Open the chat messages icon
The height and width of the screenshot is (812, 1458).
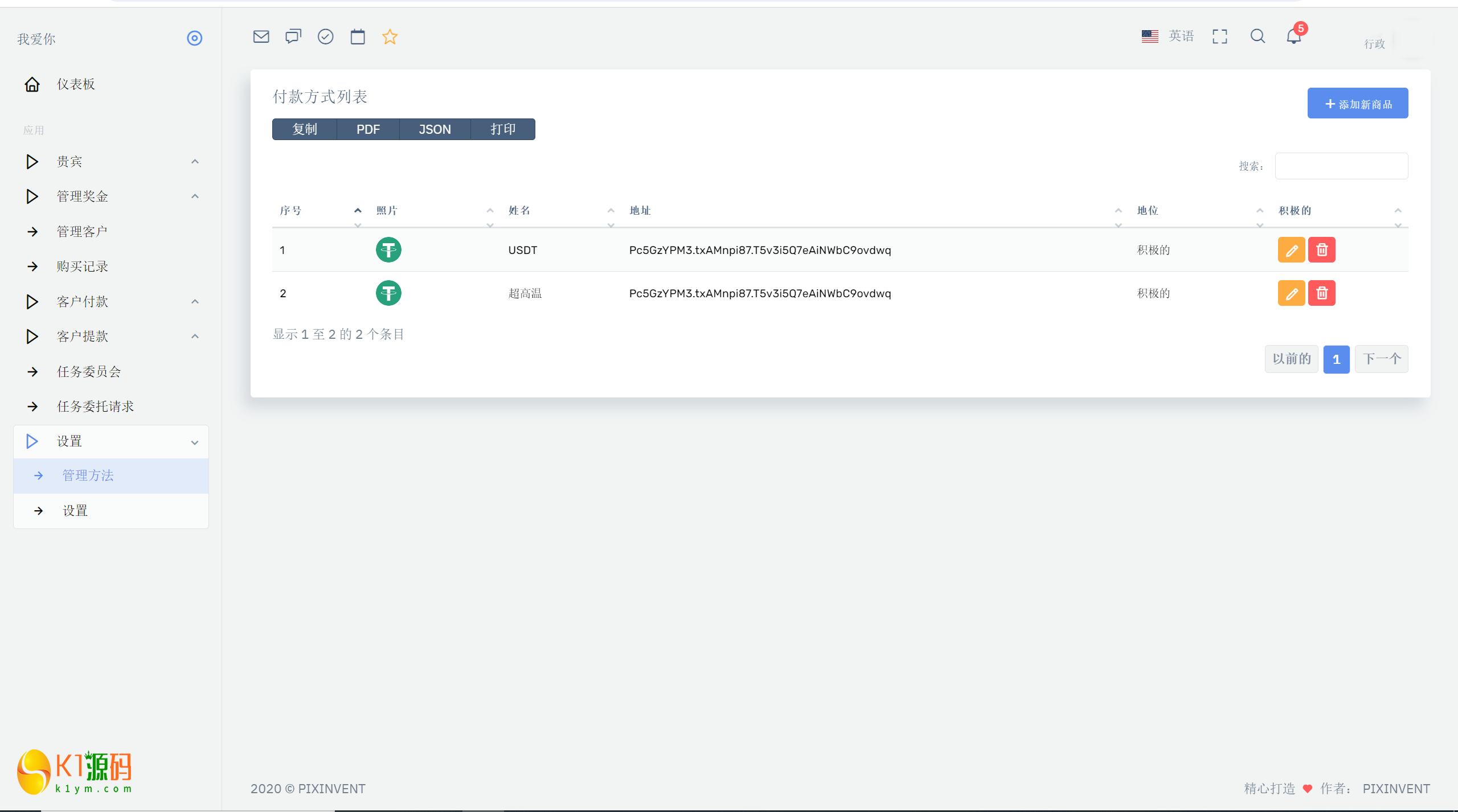[x=293, y=36]
